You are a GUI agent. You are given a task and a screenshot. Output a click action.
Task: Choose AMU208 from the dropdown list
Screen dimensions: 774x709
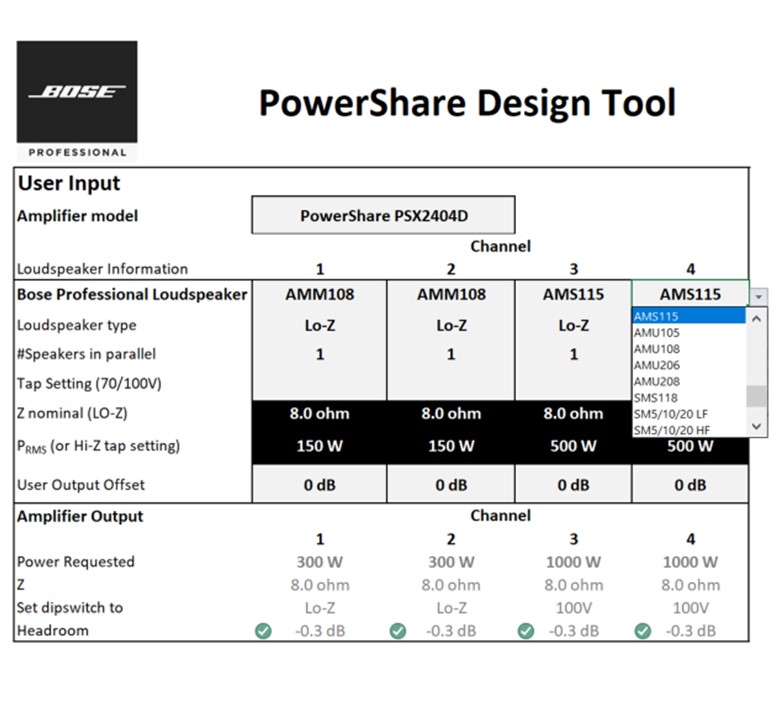[x=688, y=381]
